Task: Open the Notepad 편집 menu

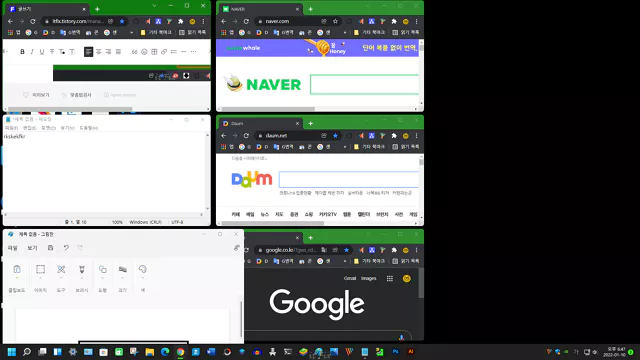Action: coord(29,128)
